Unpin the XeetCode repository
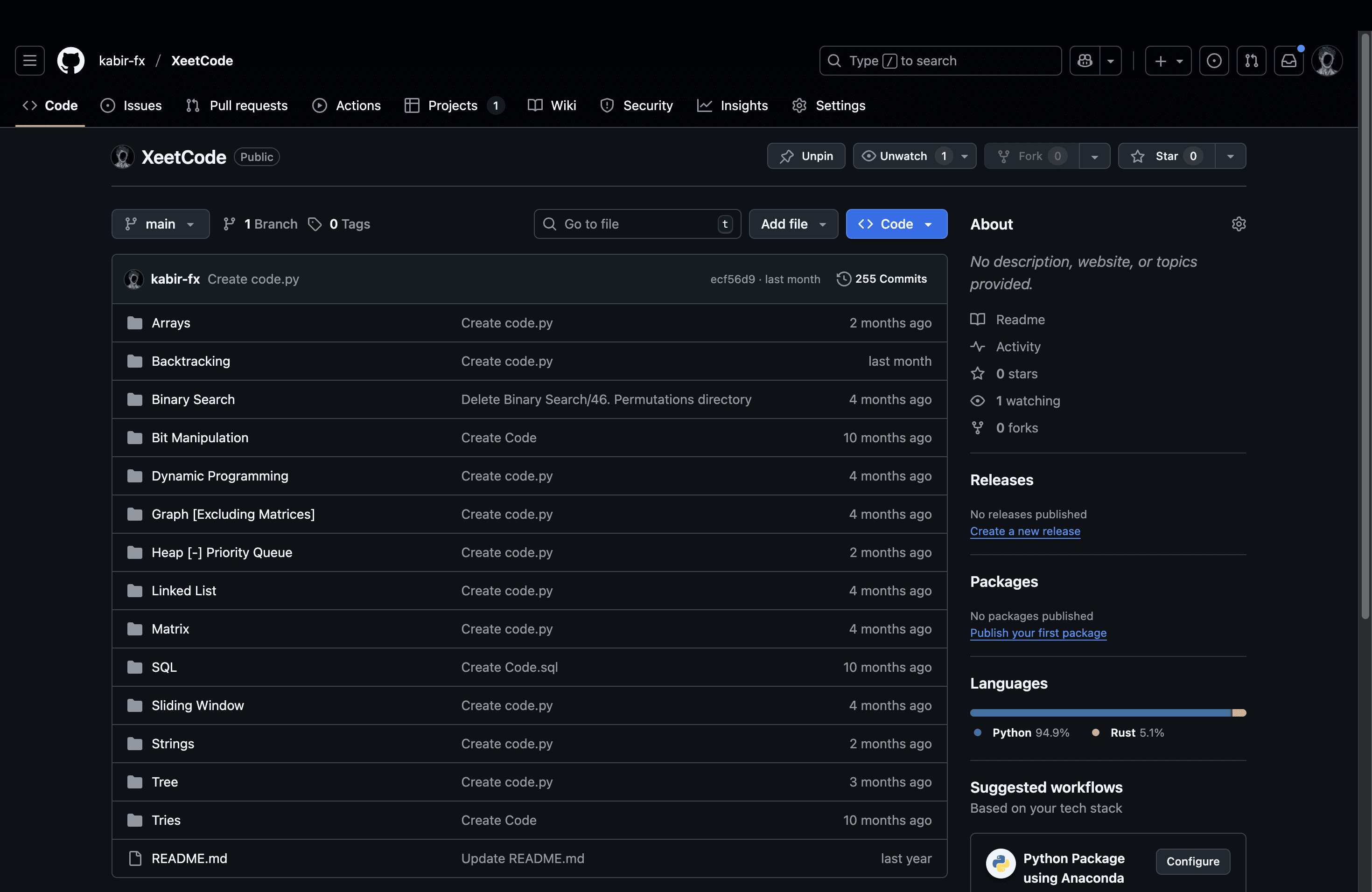The height and width of the screenshot is (892, 1372). pyautogui.click(x=805, y=156)
